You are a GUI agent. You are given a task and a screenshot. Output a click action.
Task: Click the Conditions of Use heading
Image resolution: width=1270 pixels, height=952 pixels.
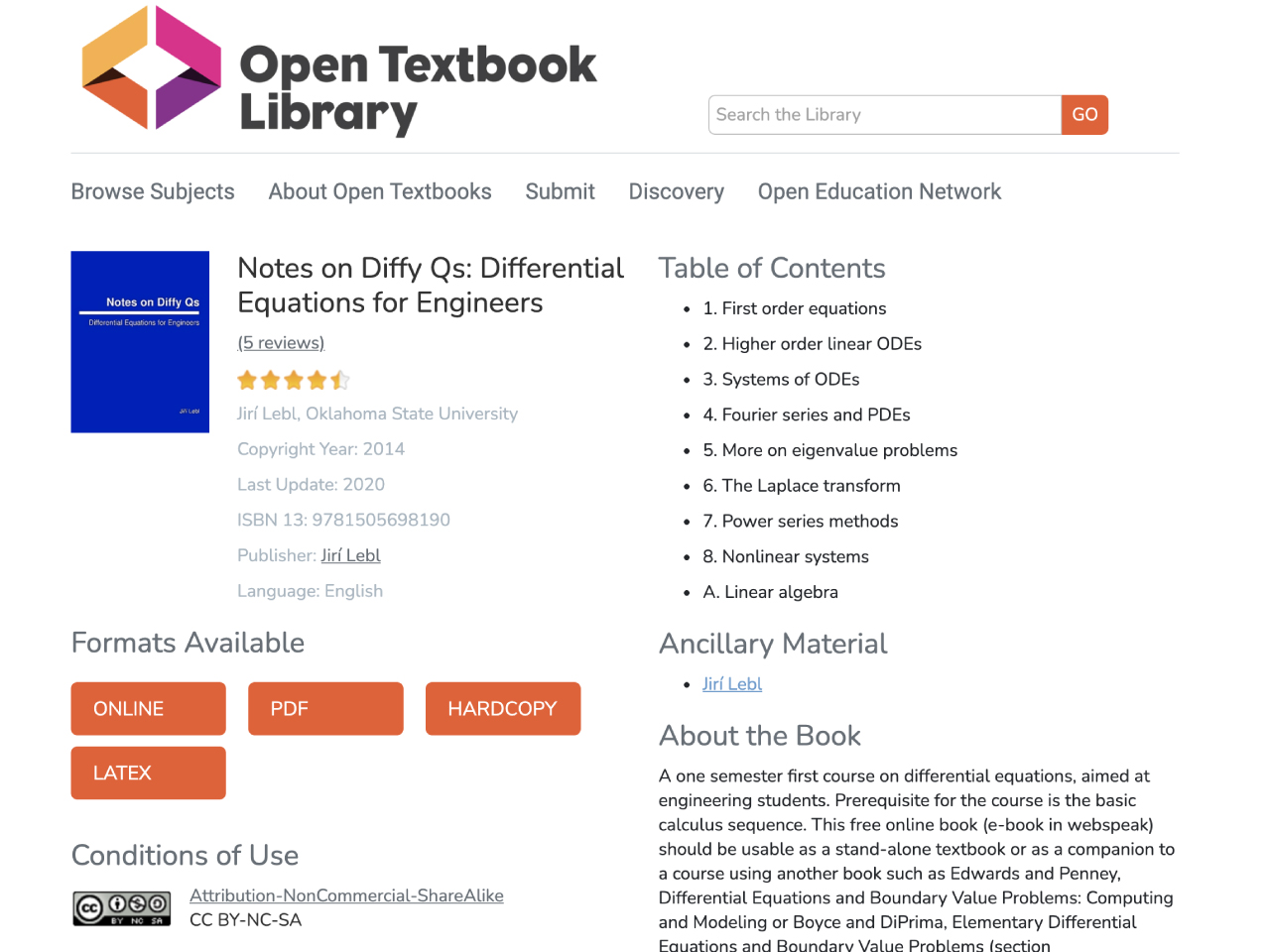[186, 856]
